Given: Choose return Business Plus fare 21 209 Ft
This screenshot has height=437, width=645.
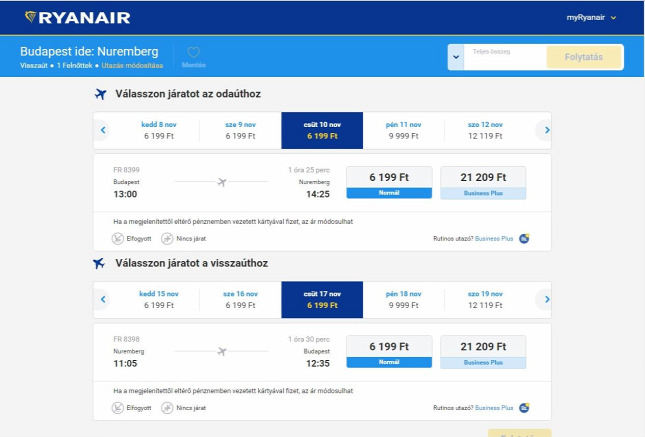Looking at the screenshot, I should click(483, 352).
